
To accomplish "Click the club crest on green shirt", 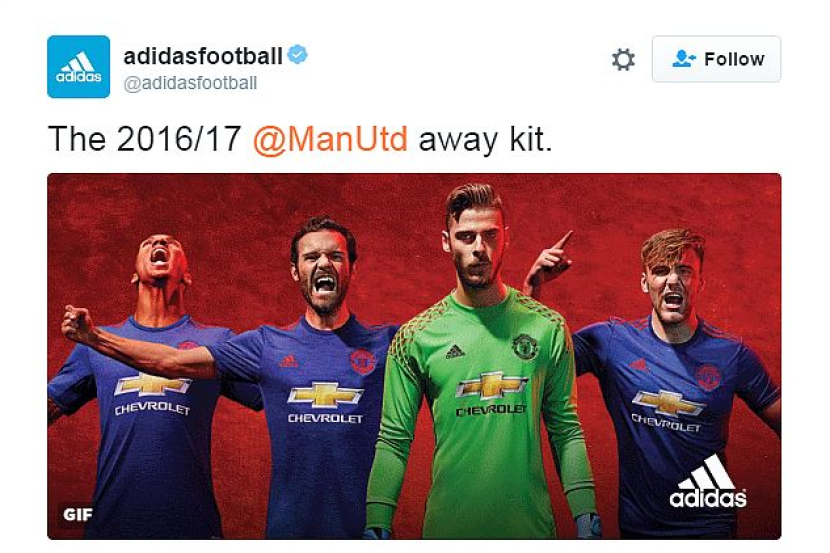I will coord(525,347).
